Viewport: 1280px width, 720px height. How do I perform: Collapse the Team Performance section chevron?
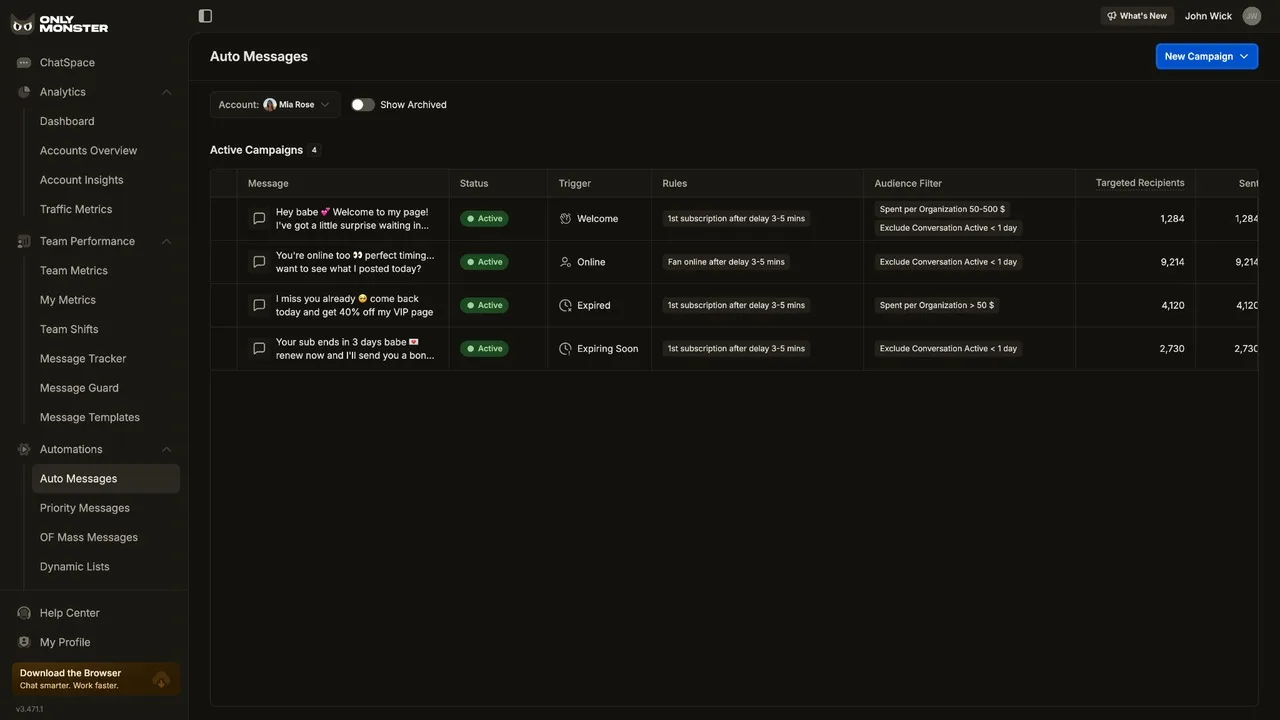click(166, 241)
